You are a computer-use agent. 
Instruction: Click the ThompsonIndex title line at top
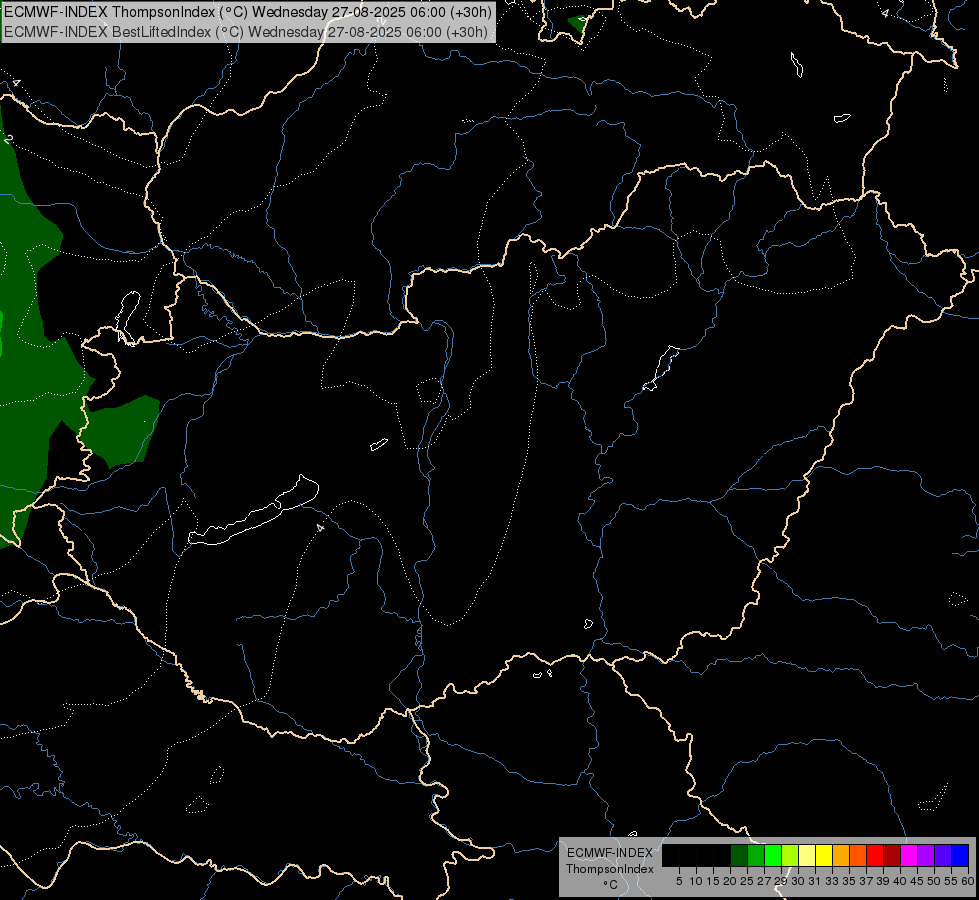(x=248, y=12)
